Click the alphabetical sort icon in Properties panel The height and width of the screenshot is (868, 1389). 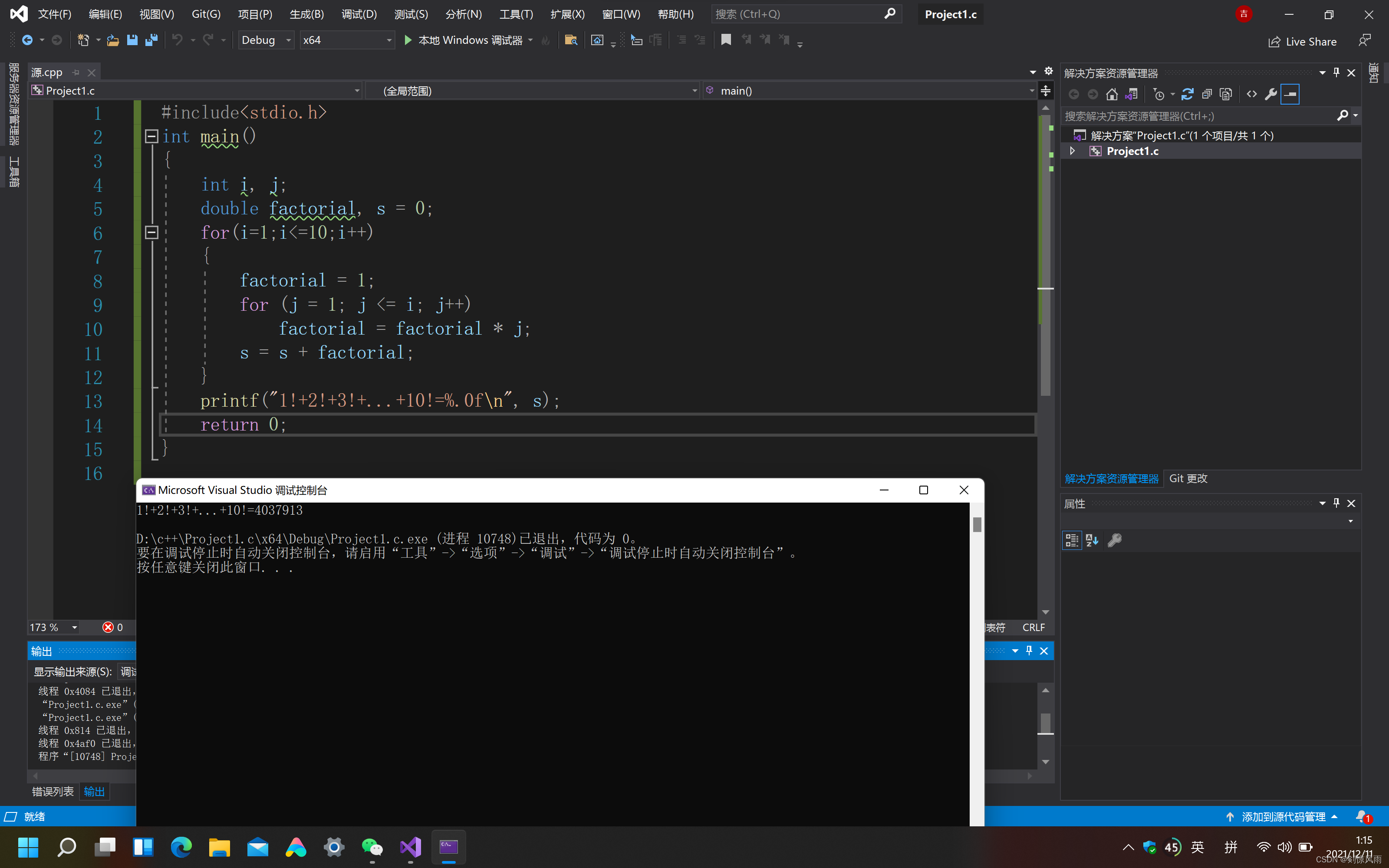pyautogui.click(x=1092, y=540)
